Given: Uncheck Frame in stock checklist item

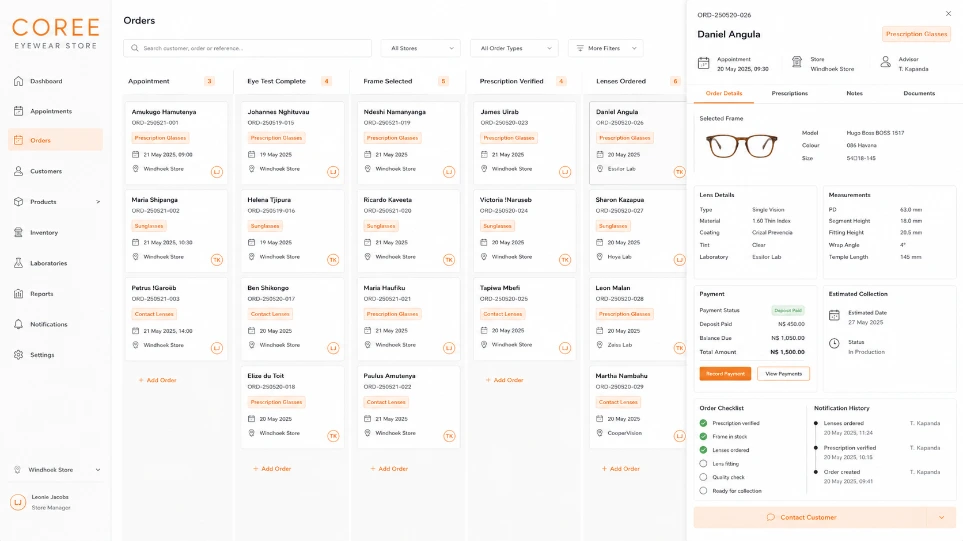Looking at the screenshot, I should tap(703, 437).
